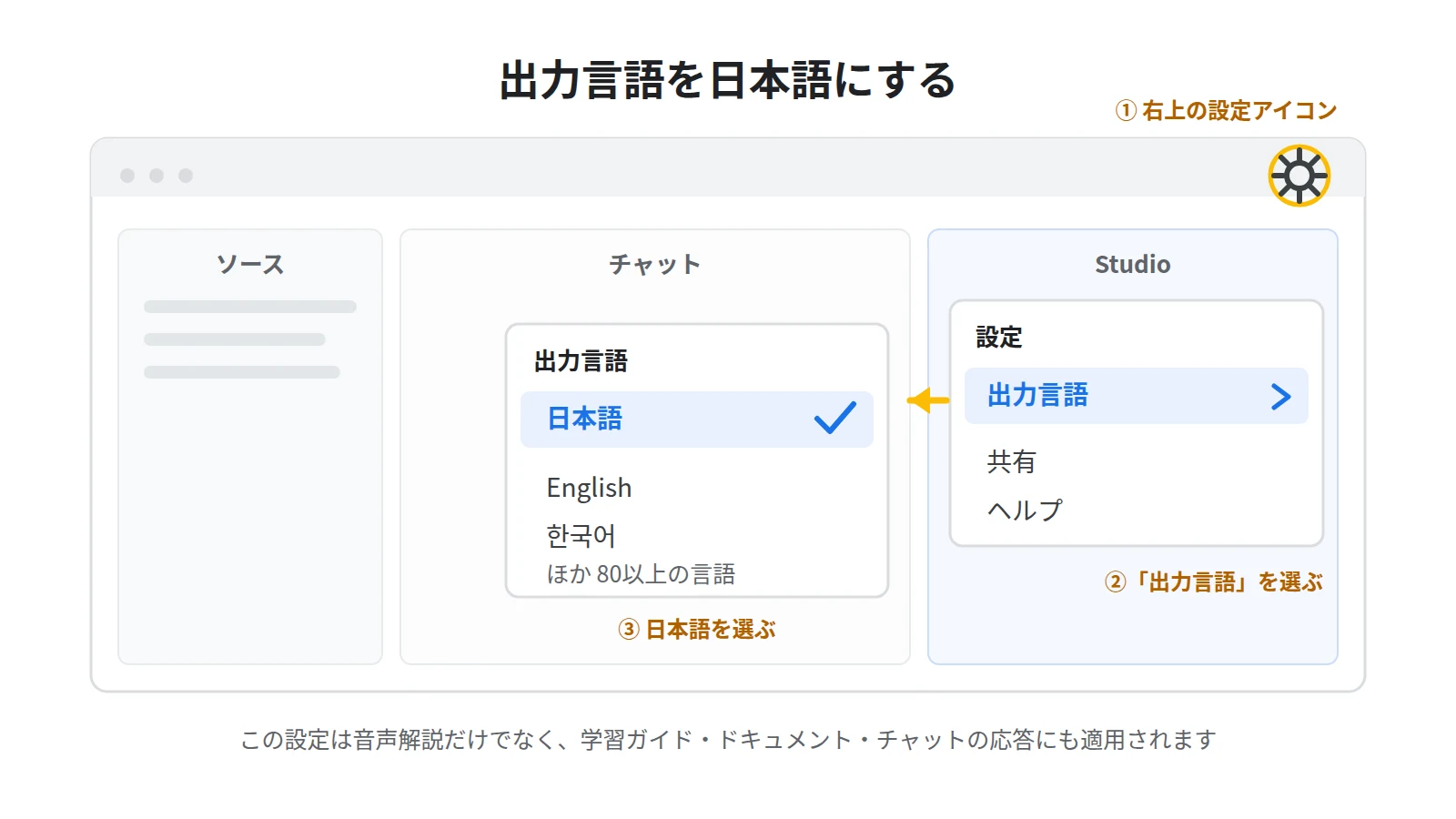1456x819 pixels.
Task: Open settings via the gear icon
Action: pos(1299,176)
